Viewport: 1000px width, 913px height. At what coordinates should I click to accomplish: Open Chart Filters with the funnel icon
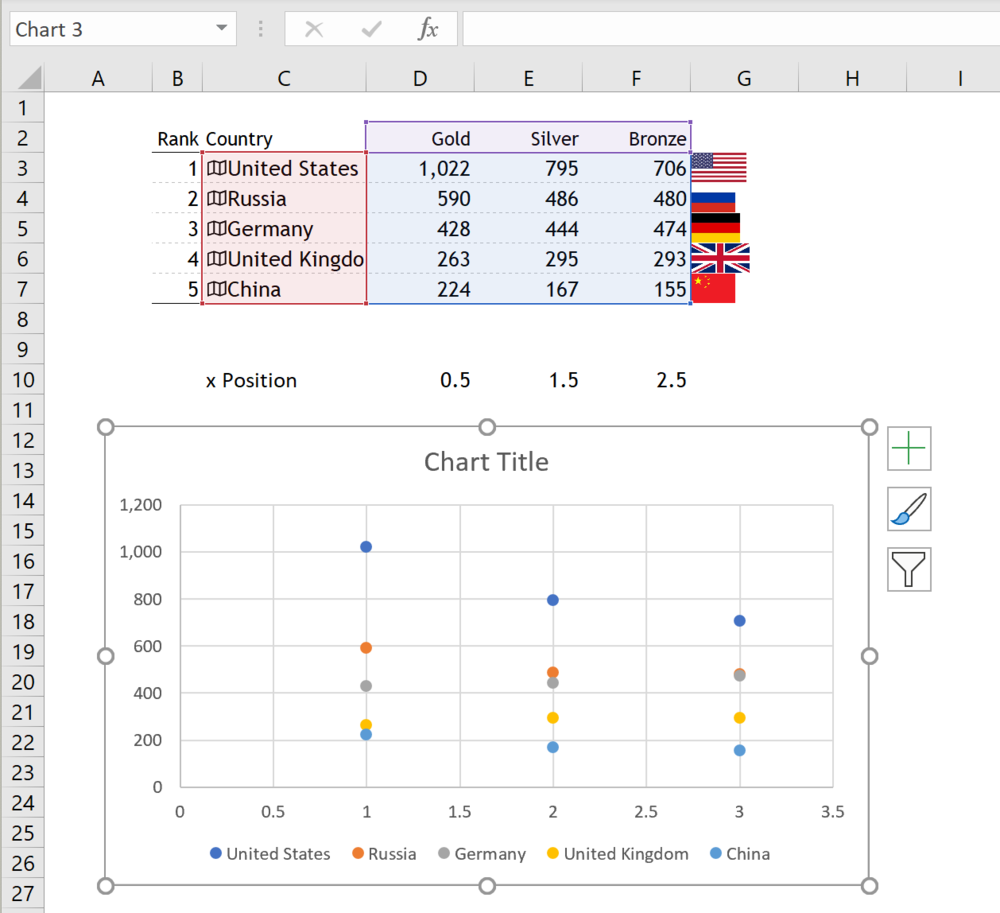908,569
